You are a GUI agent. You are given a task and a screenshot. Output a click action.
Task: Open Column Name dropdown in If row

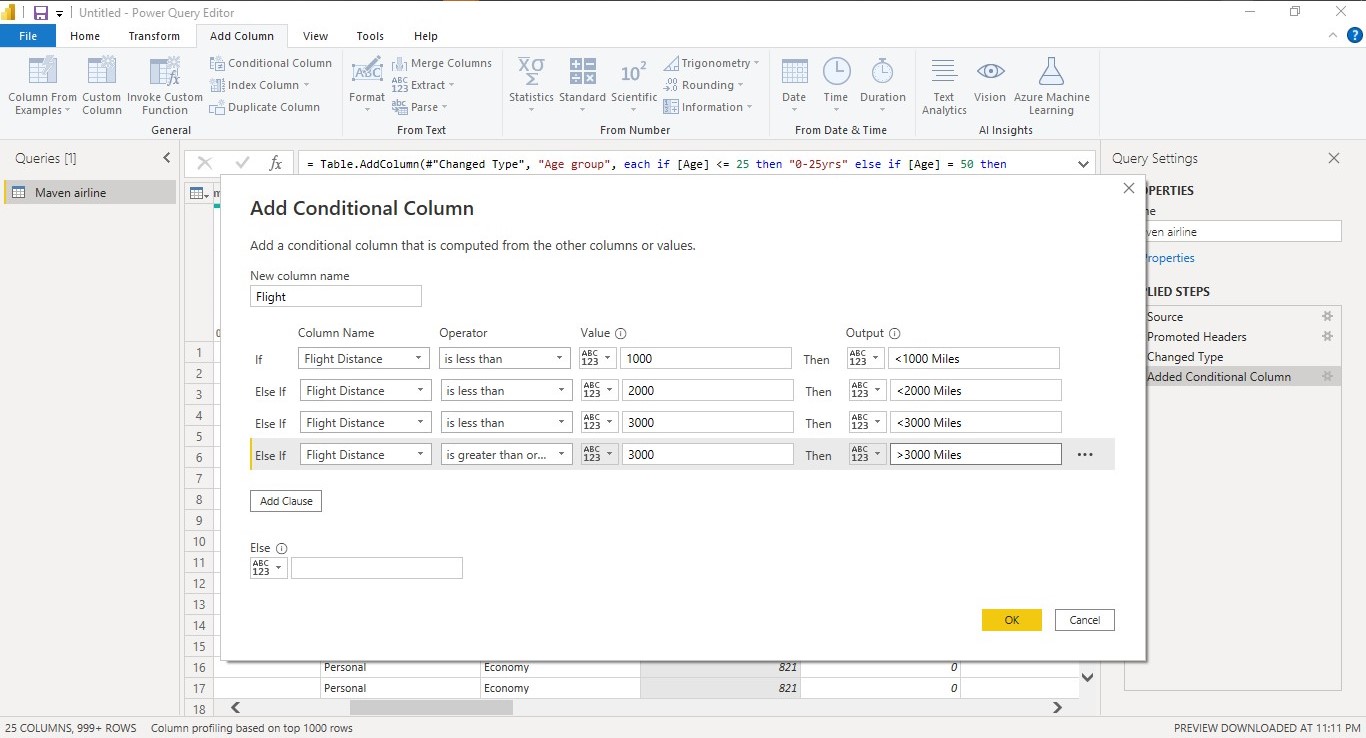point(364,359)
